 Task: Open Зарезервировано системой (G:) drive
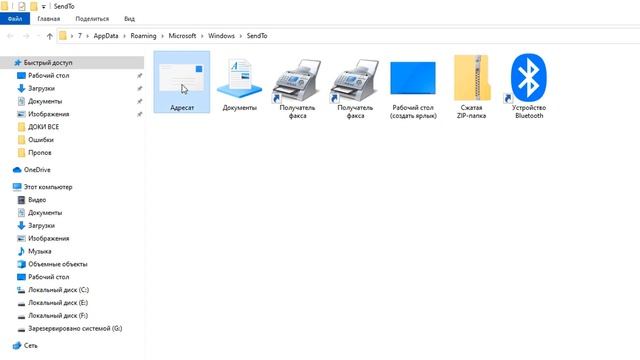coord(75,329)
